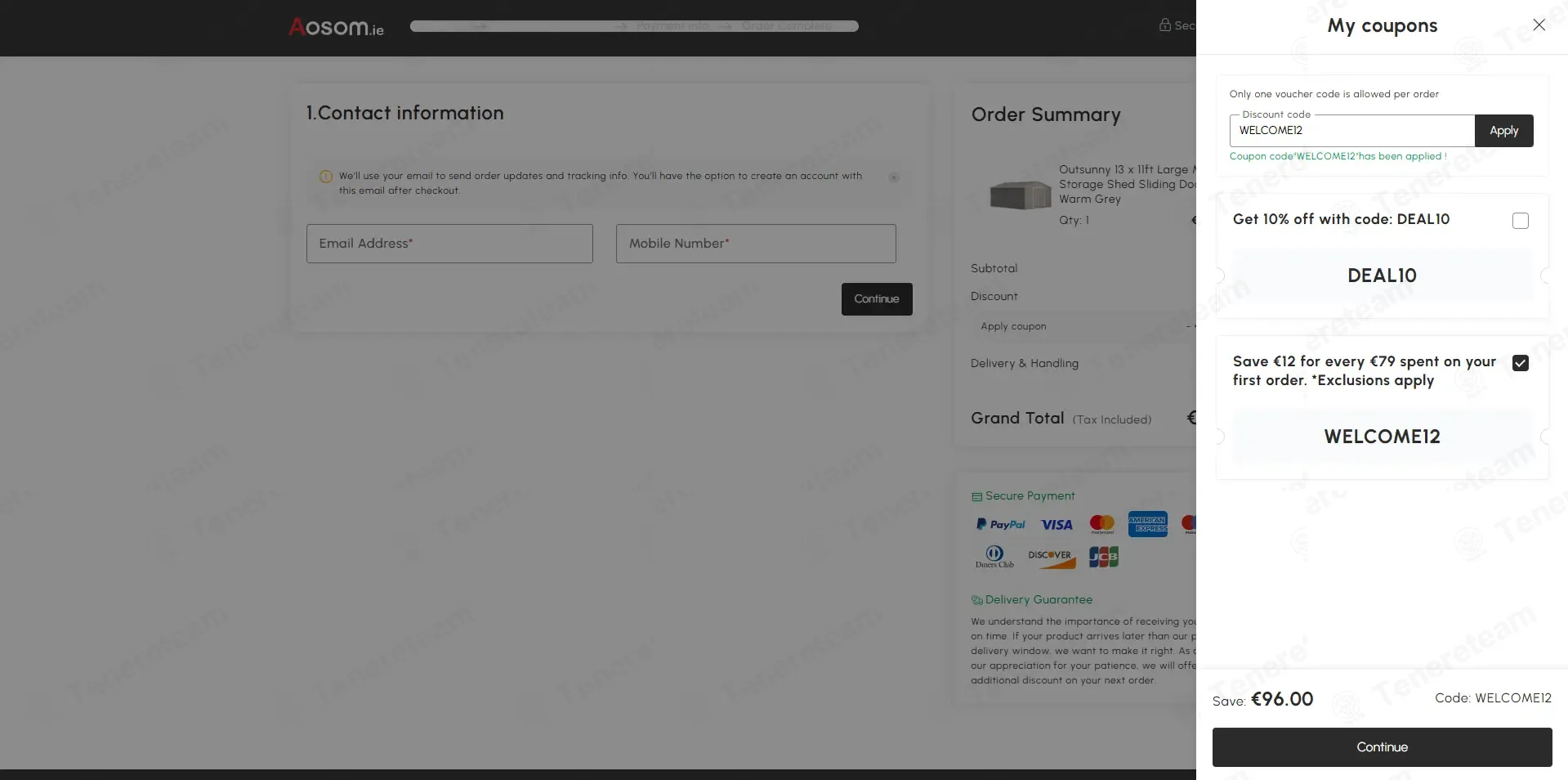
Task: Click the storage shed product thumbnail
Action: [x=1020, y=195]
